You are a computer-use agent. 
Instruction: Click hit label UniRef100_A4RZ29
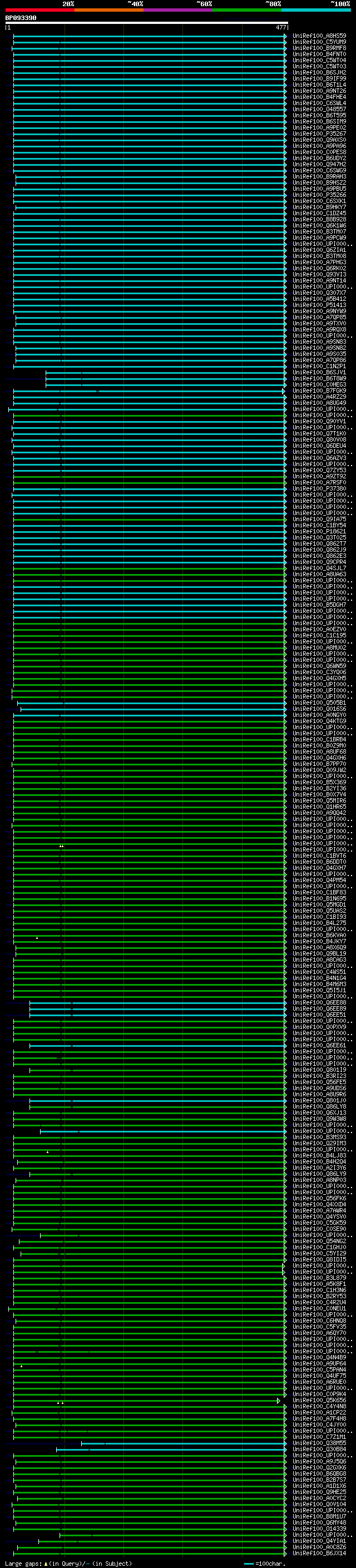click(x=319, y=397)
